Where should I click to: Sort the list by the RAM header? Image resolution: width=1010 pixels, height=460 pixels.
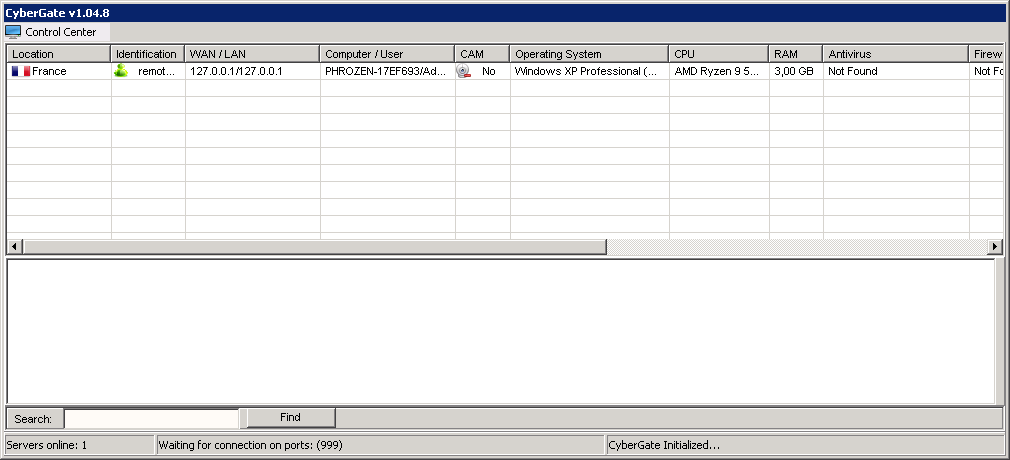pos(795,54)
